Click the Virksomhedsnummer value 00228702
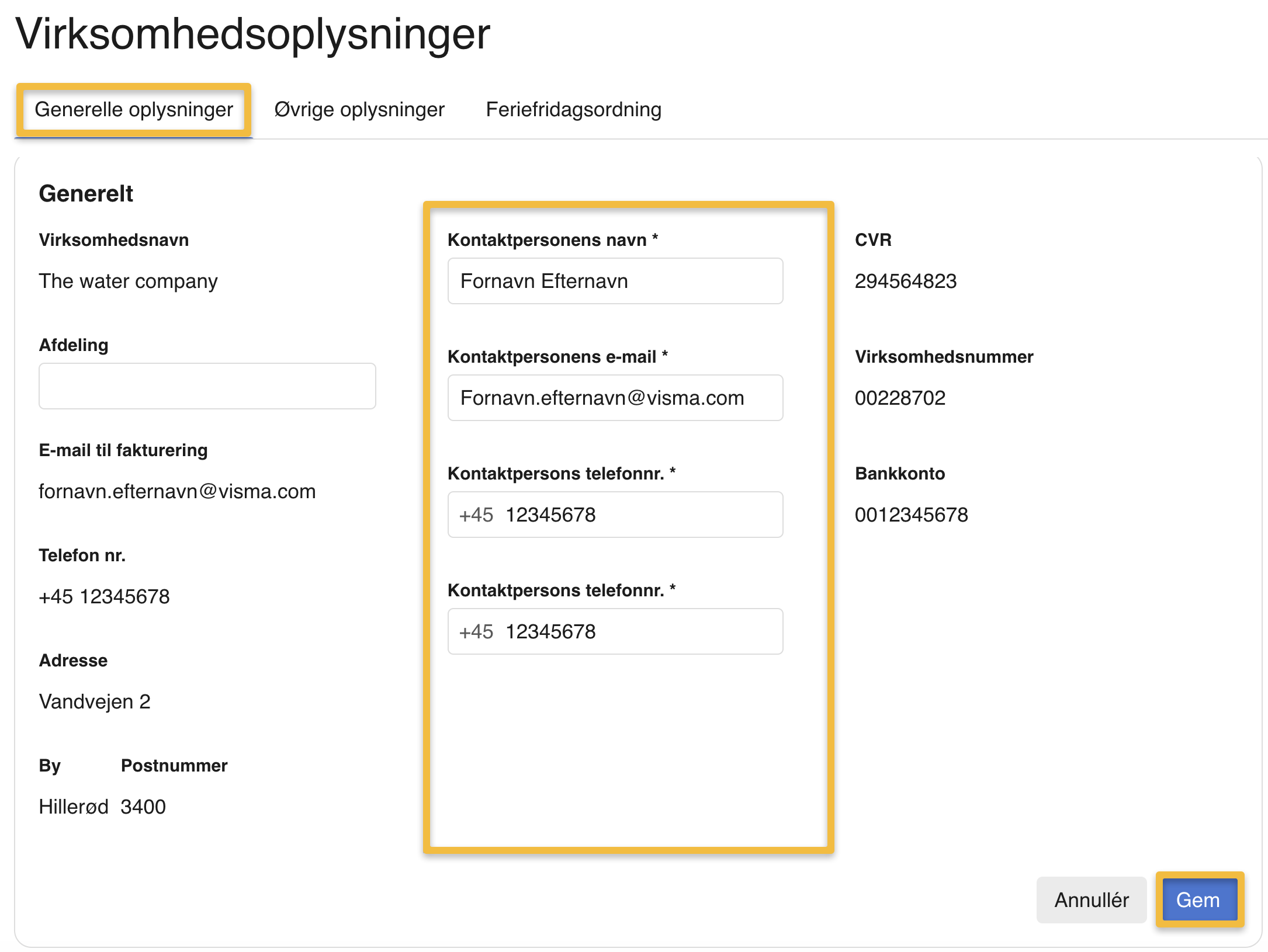The width and height of the screenshot is (1268, 952). 900,398
